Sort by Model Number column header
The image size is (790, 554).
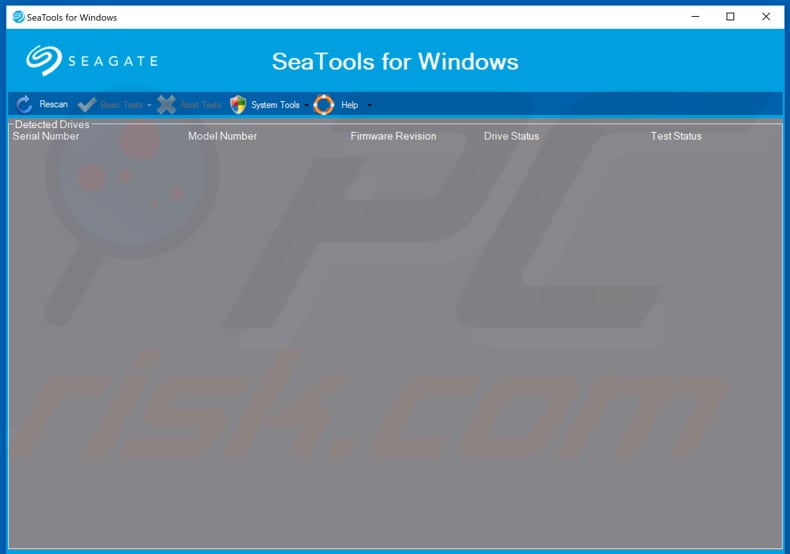tap(222, 136)
